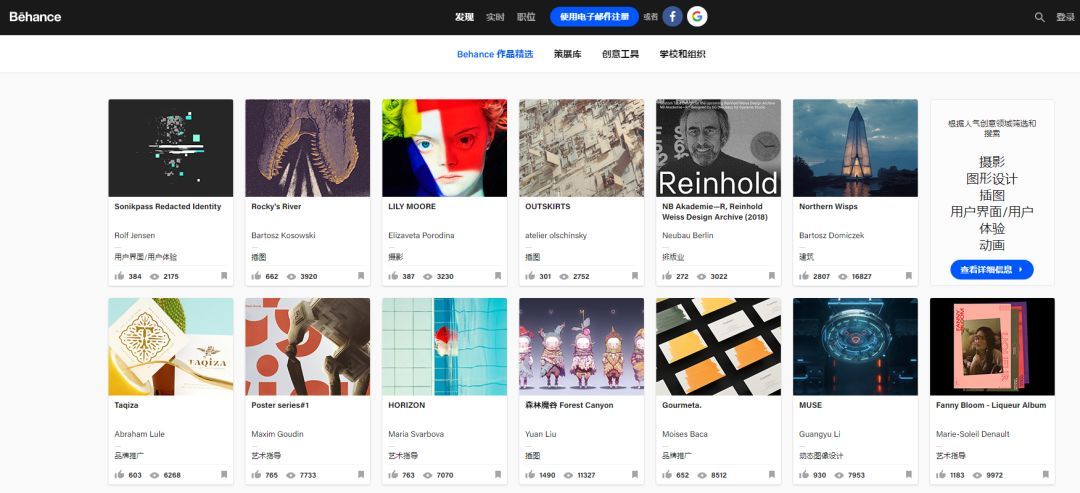1080x493 pixels.
Task: Select the Behance 作品精选 tab
Action: coord(495,54)
